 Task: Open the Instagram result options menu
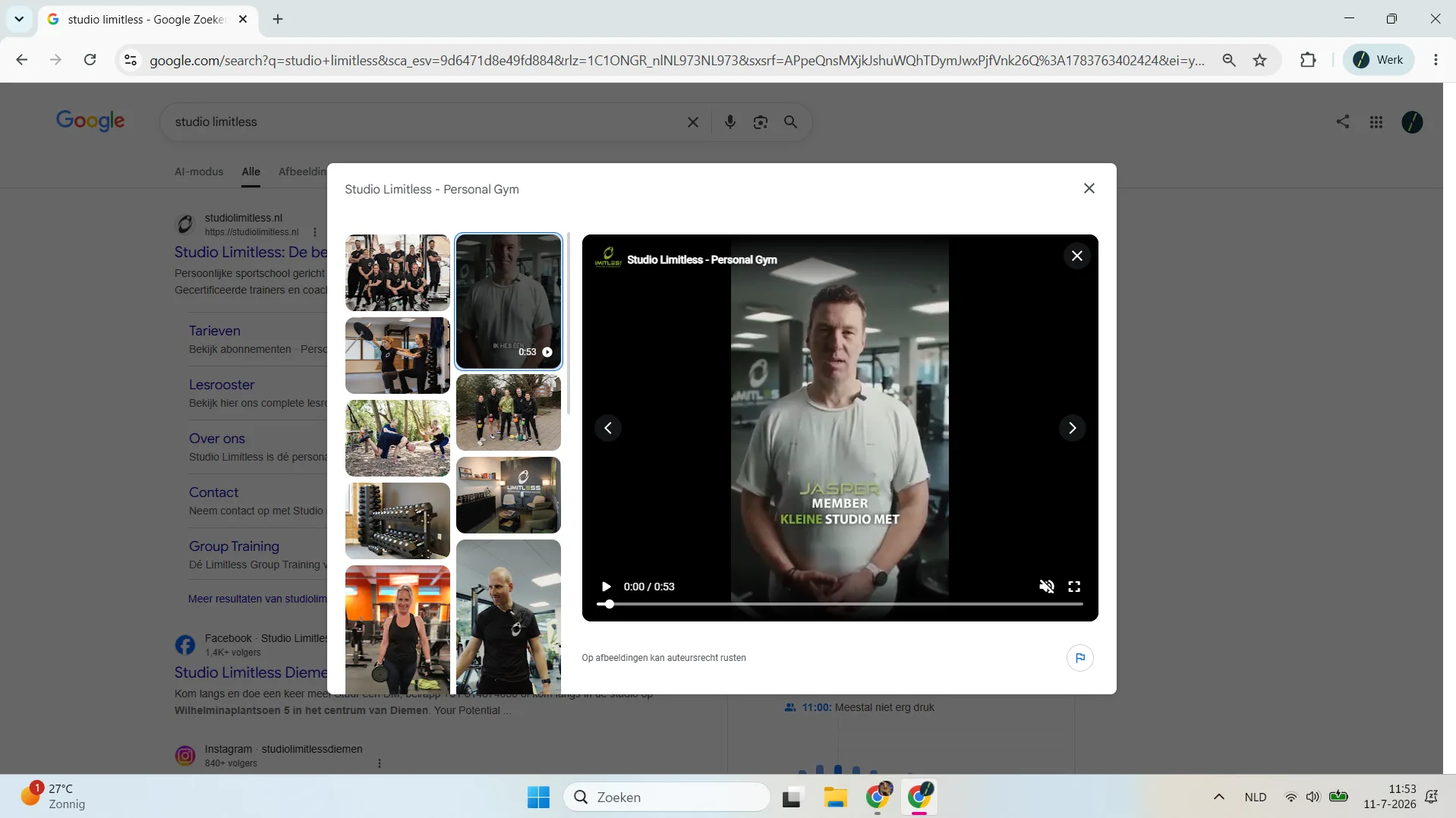(x=380, y=763)
